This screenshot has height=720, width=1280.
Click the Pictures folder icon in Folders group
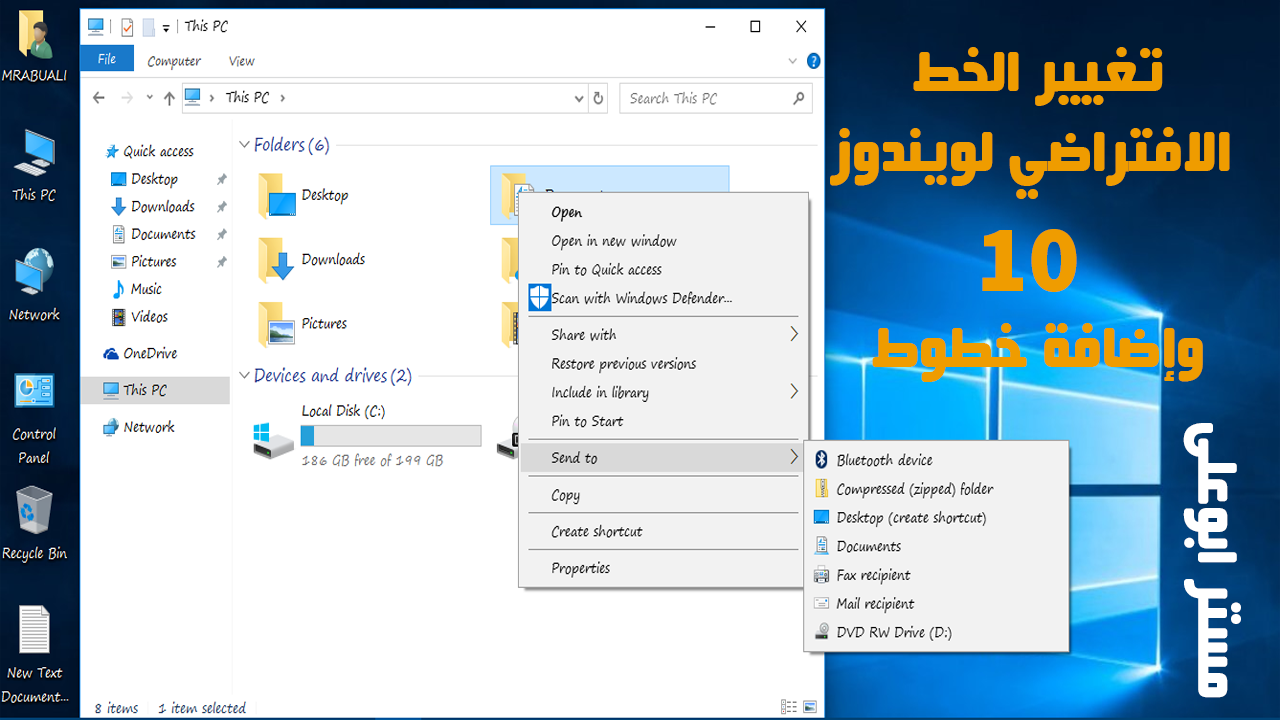point(277,324)
